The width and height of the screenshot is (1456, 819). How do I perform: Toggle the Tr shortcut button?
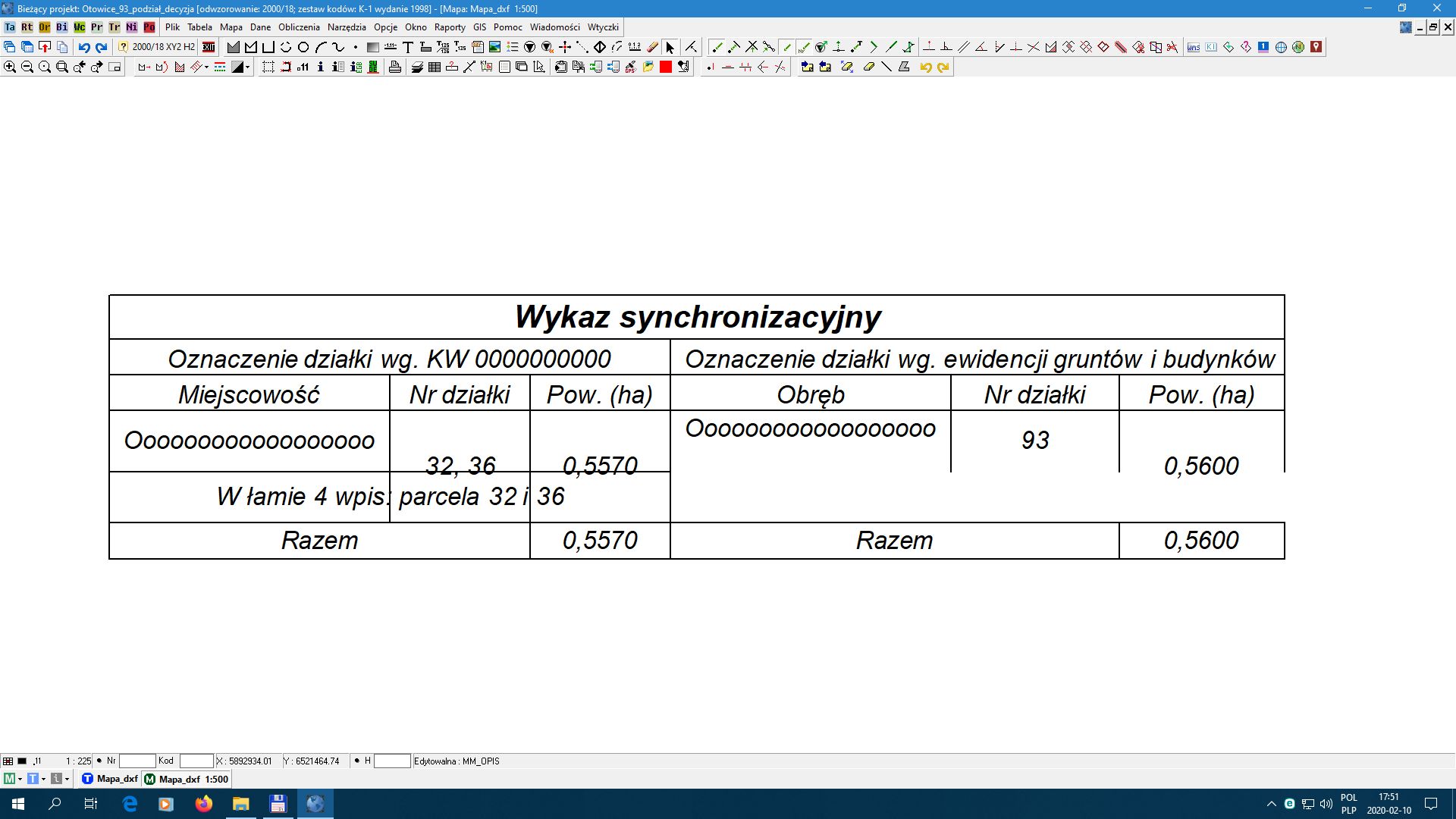pos(115,27)
